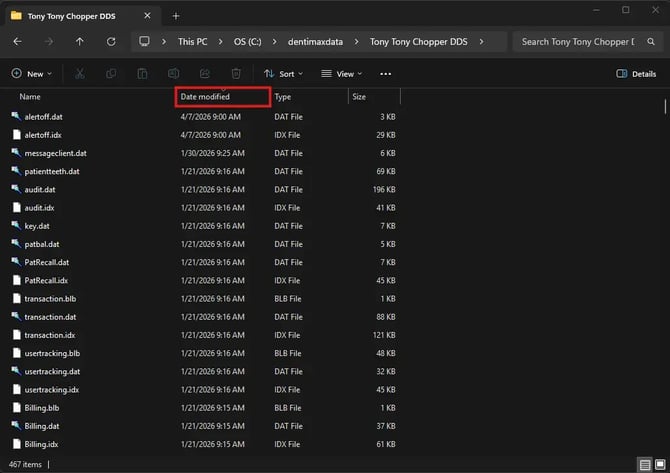670x473 pixels.
Task: Add a new tab with plus button
Action: (176, 15)
